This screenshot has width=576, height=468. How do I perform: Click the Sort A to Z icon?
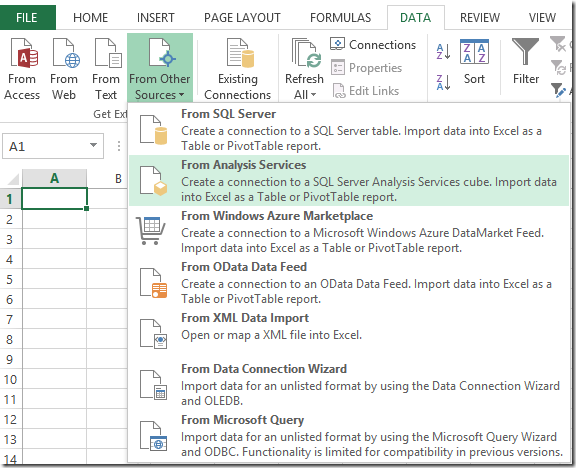443,51
